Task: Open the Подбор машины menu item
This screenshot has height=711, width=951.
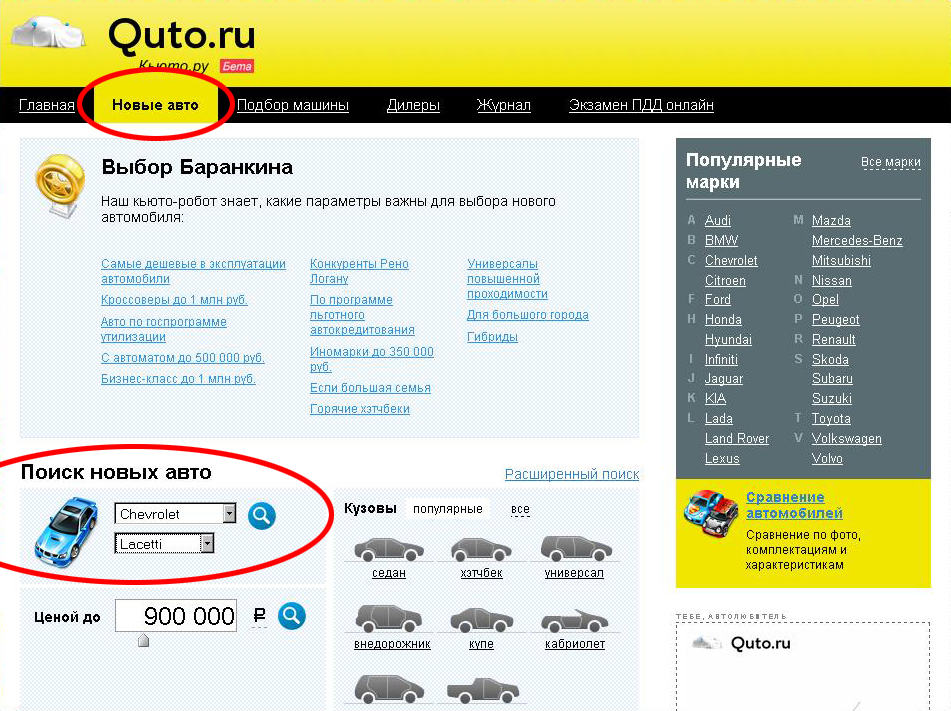Action: (293, 105)
